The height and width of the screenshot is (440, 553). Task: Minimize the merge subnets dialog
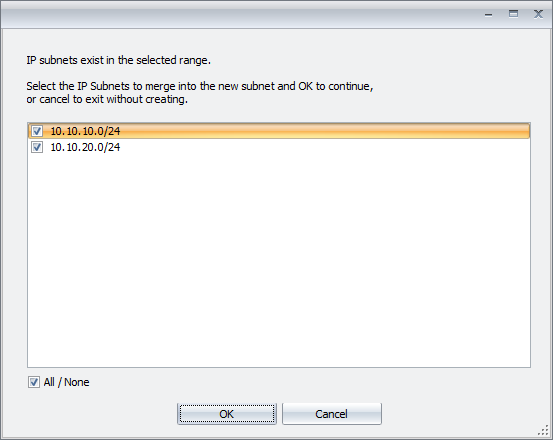point(488,14)
